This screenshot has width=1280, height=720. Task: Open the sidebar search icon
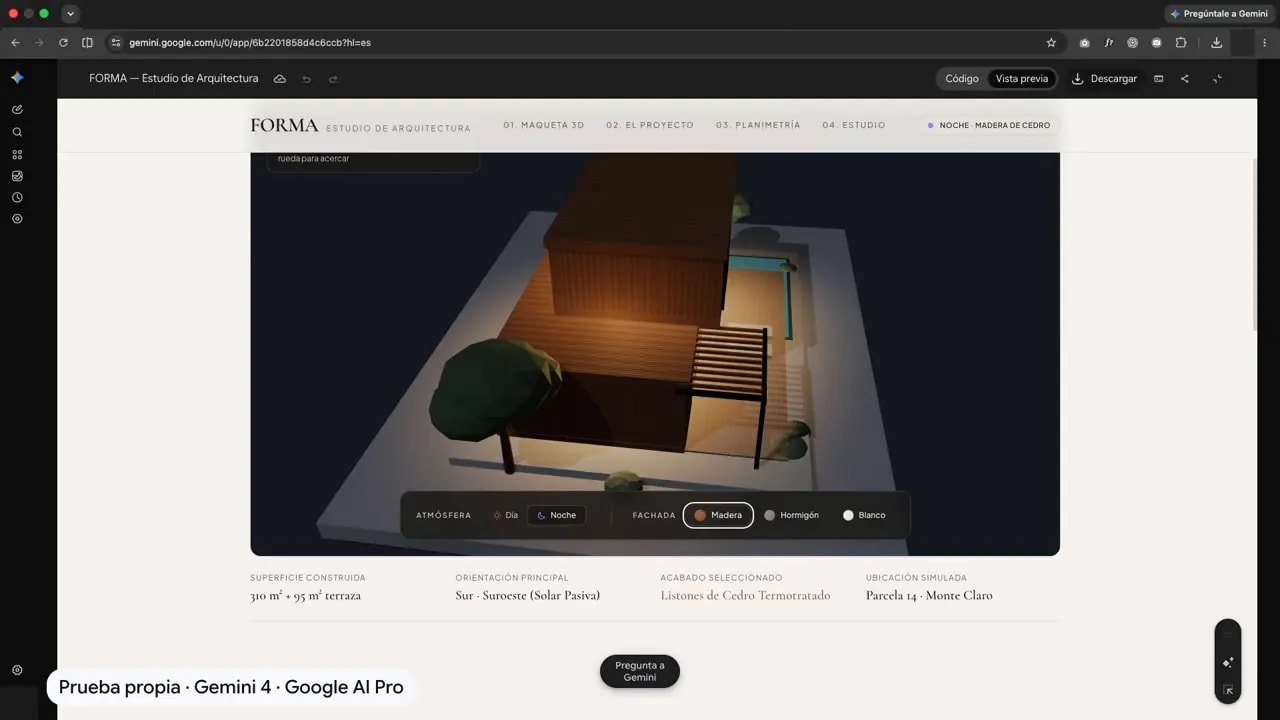click(17, 132)
